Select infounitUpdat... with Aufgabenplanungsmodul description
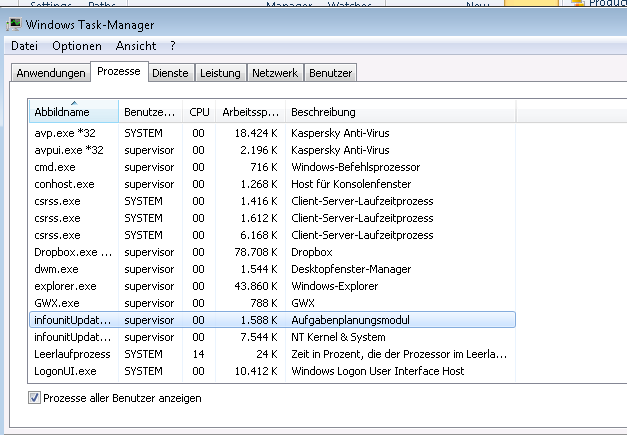 click(272, 320)
